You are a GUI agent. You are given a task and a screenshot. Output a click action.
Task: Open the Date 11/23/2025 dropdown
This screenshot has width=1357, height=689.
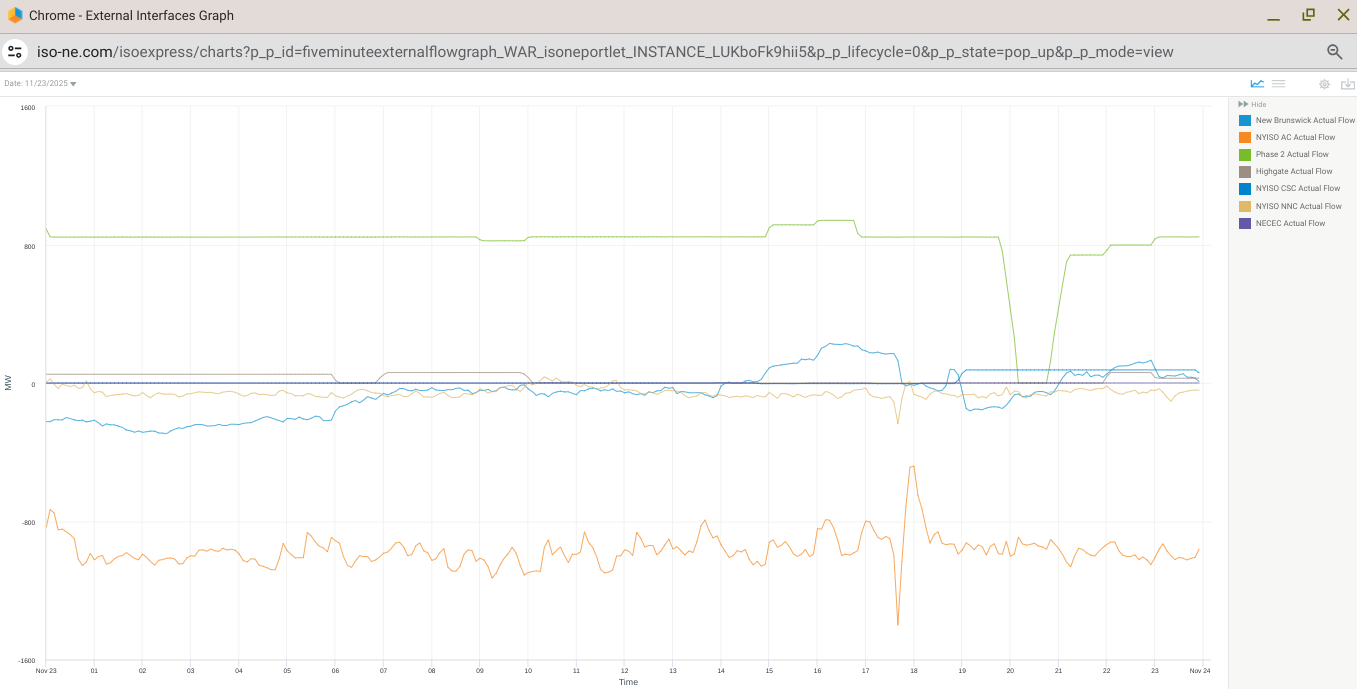pyautogui.click(x=41, y=84)
